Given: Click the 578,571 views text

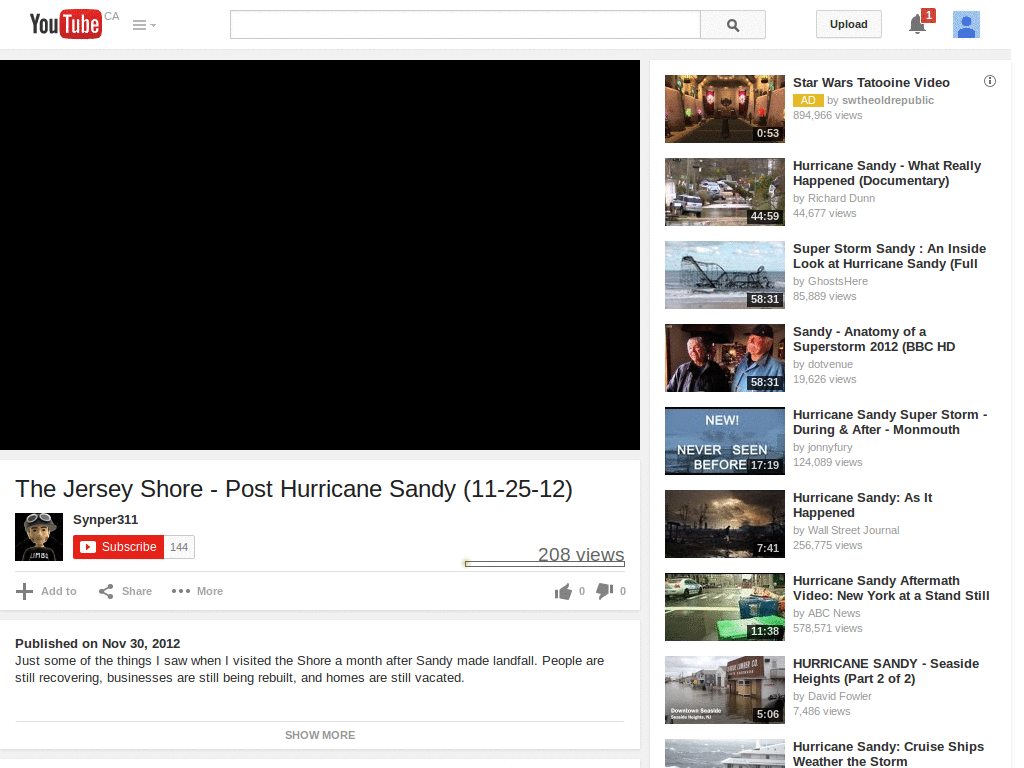Looking at the screenshot, I should (827, 628).
